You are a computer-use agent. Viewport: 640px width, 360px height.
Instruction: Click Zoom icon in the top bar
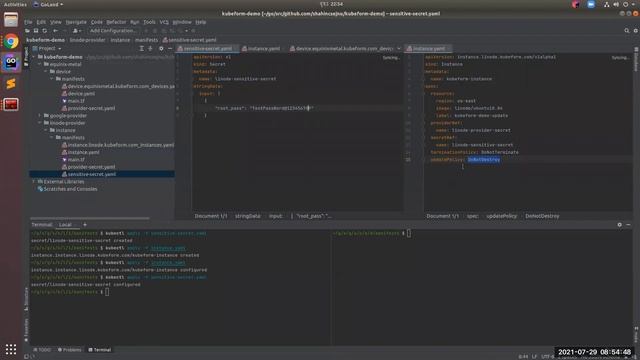click(591, 4)
